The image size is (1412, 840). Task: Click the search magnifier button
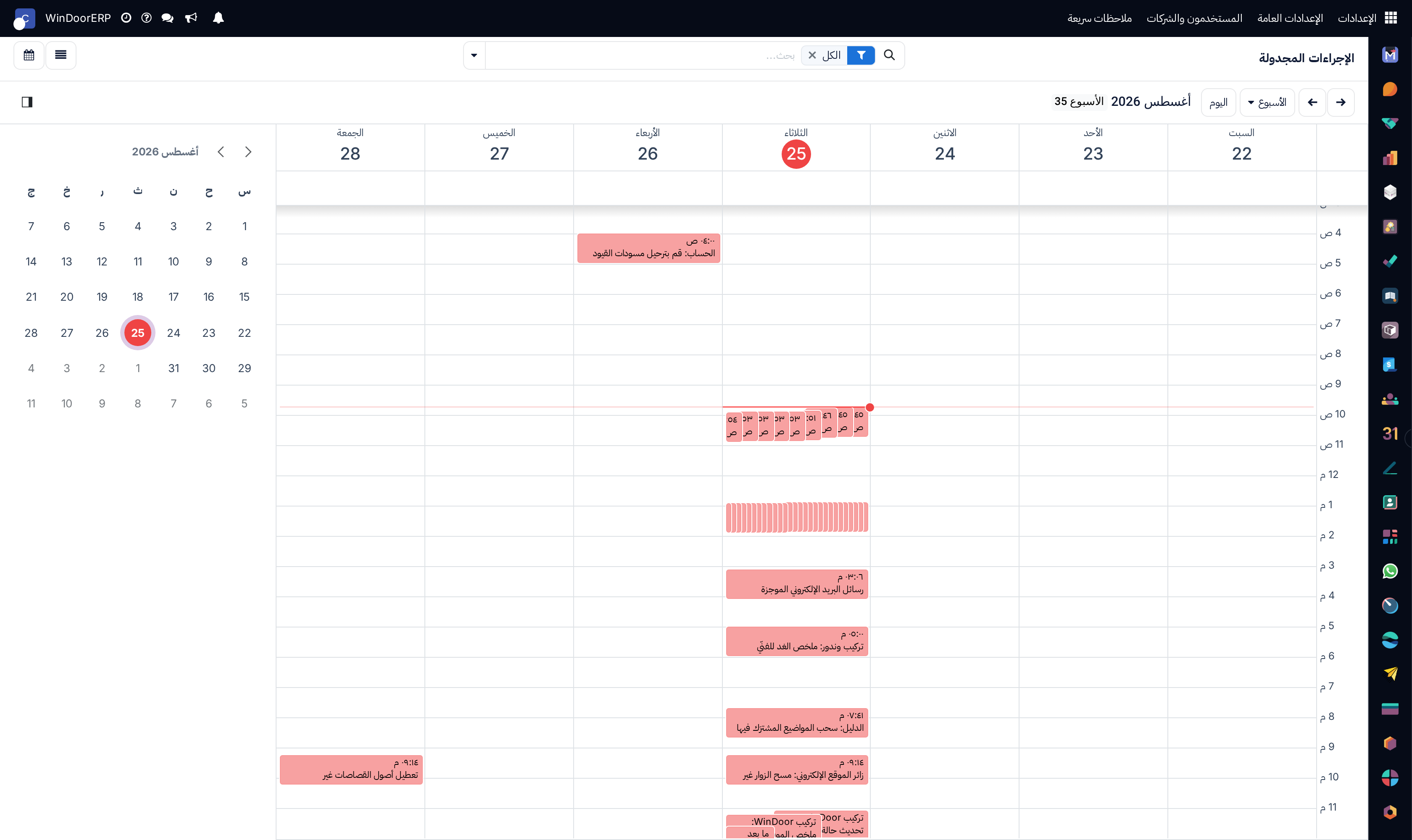[x=889, y=55]
